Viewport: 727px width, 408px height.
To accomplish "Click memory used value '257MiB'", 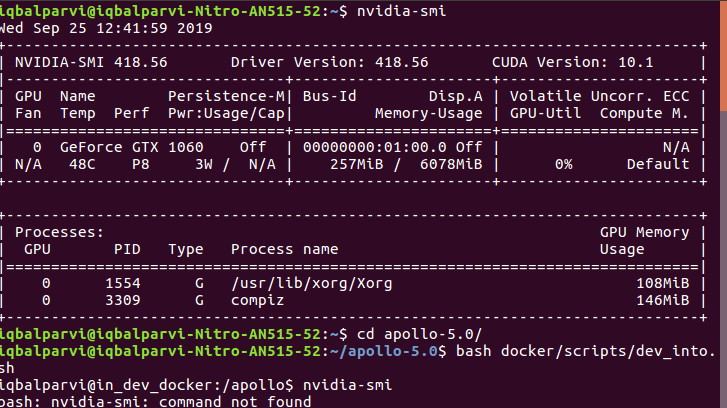I will click(x=357, y=164).
